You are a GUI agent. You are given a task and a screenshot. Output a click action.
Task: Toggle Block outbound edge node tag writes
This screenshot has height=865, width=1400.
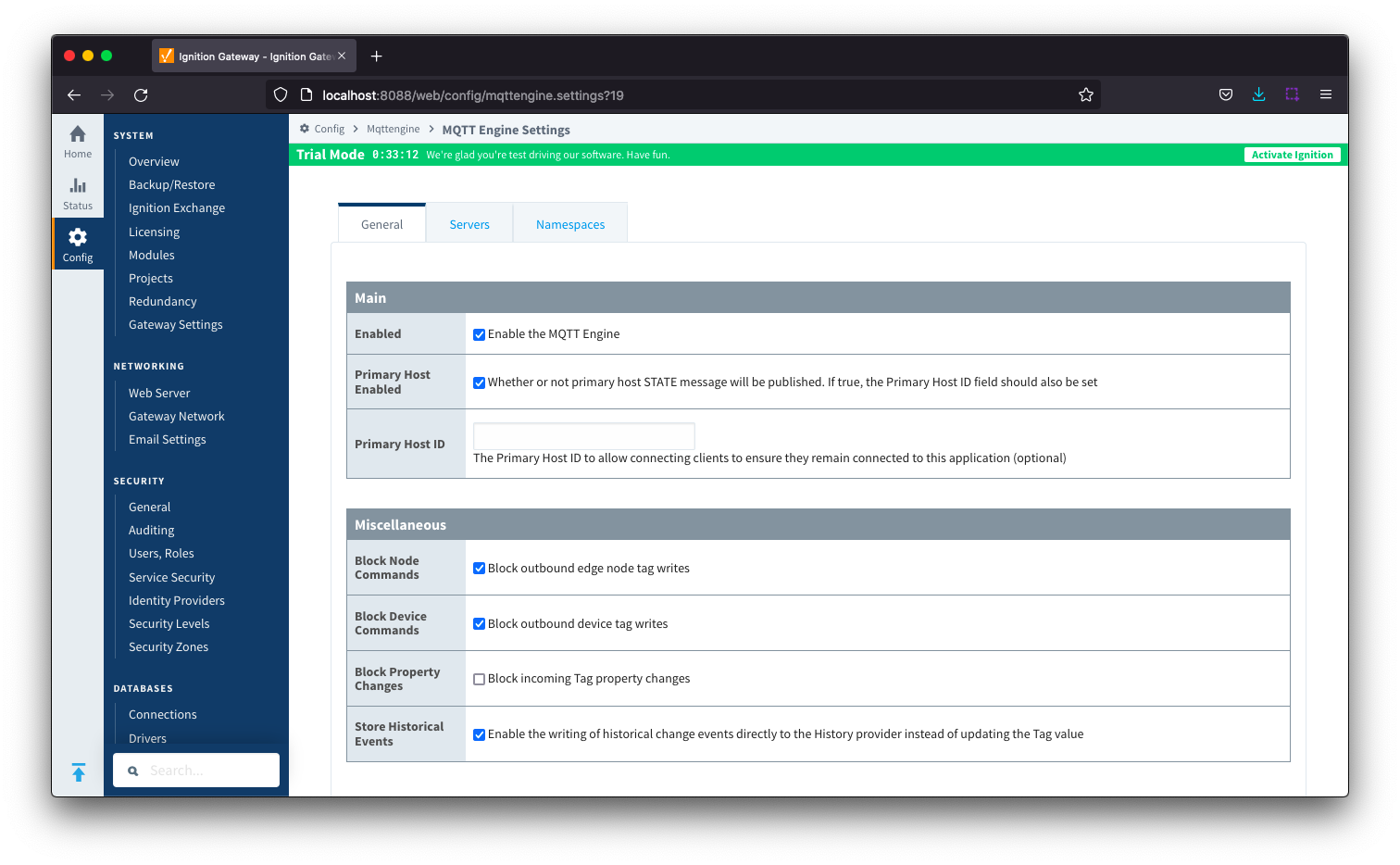coord(479,569)
